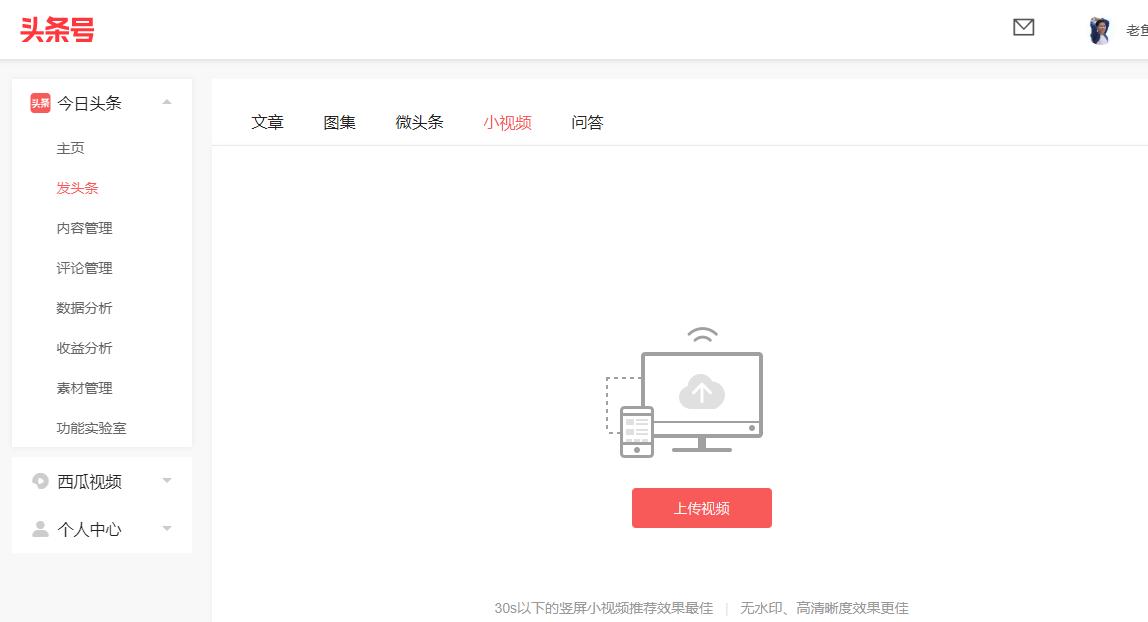Open 评论管理 in the sidebar

(85, 268)
